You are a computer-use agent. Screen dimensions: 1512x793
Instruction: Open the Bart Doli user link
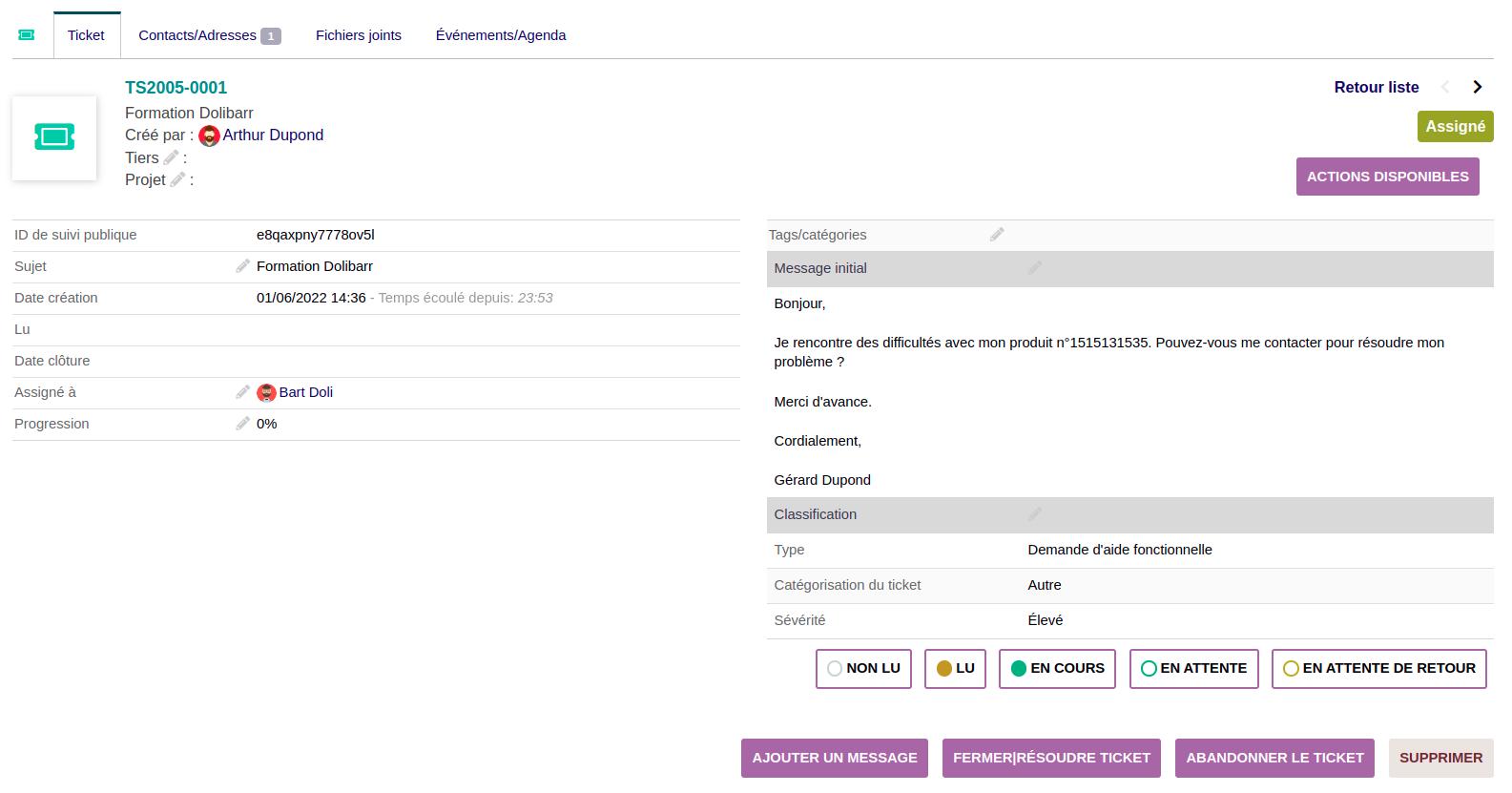tap(306, 392)
